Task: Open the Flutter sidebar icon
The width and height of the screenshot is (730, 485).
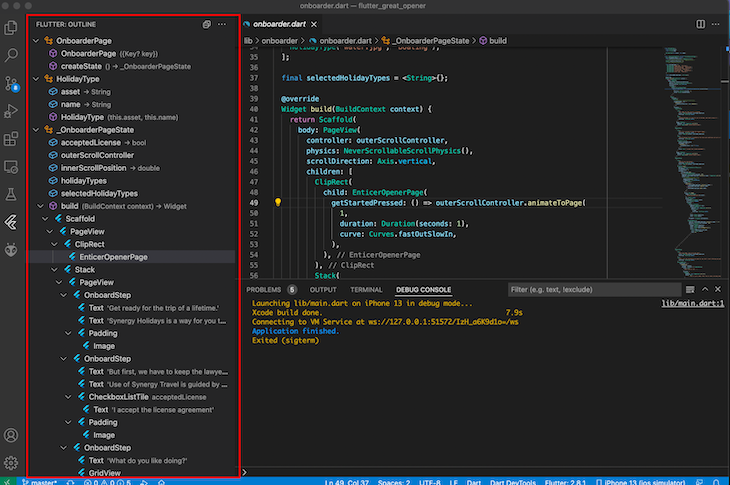Action: [12, 222]
